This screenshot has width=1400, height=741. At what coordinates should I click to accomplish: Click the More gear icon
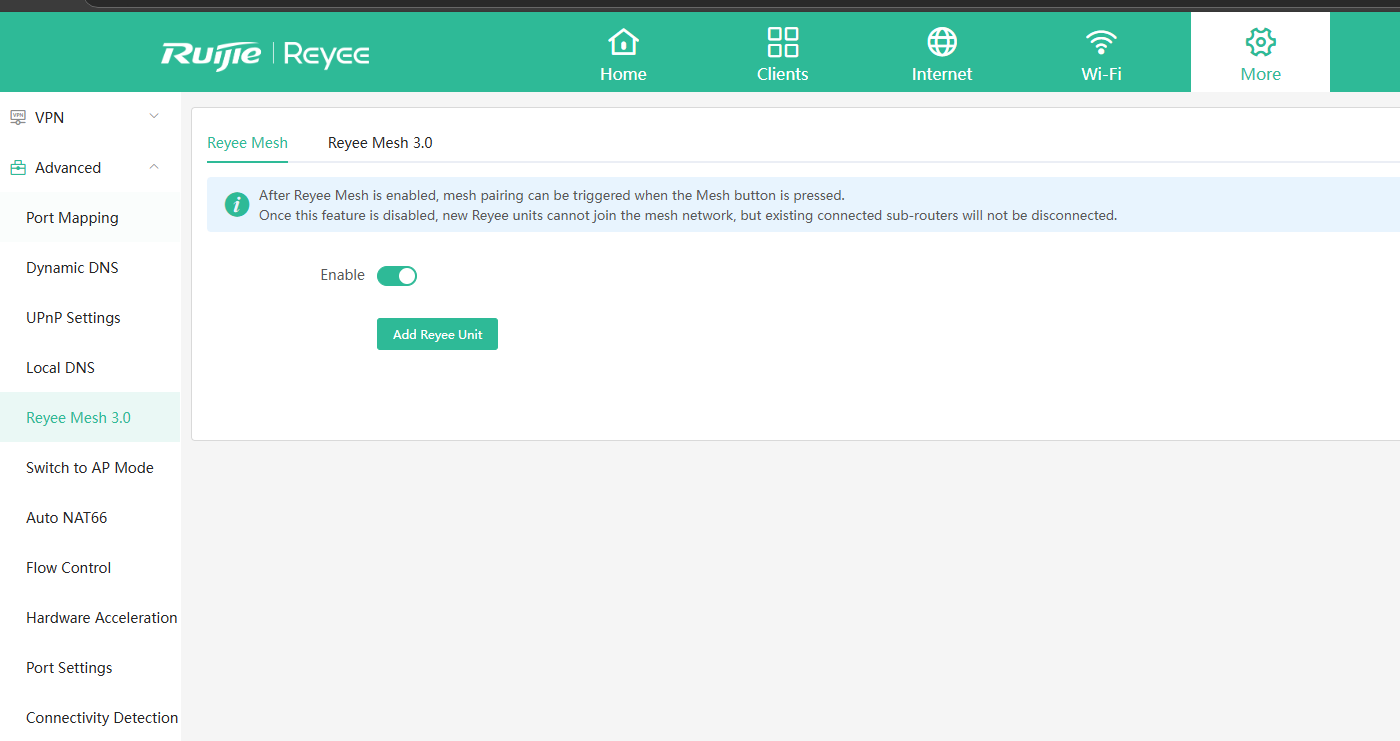(x=1260, y=42)
